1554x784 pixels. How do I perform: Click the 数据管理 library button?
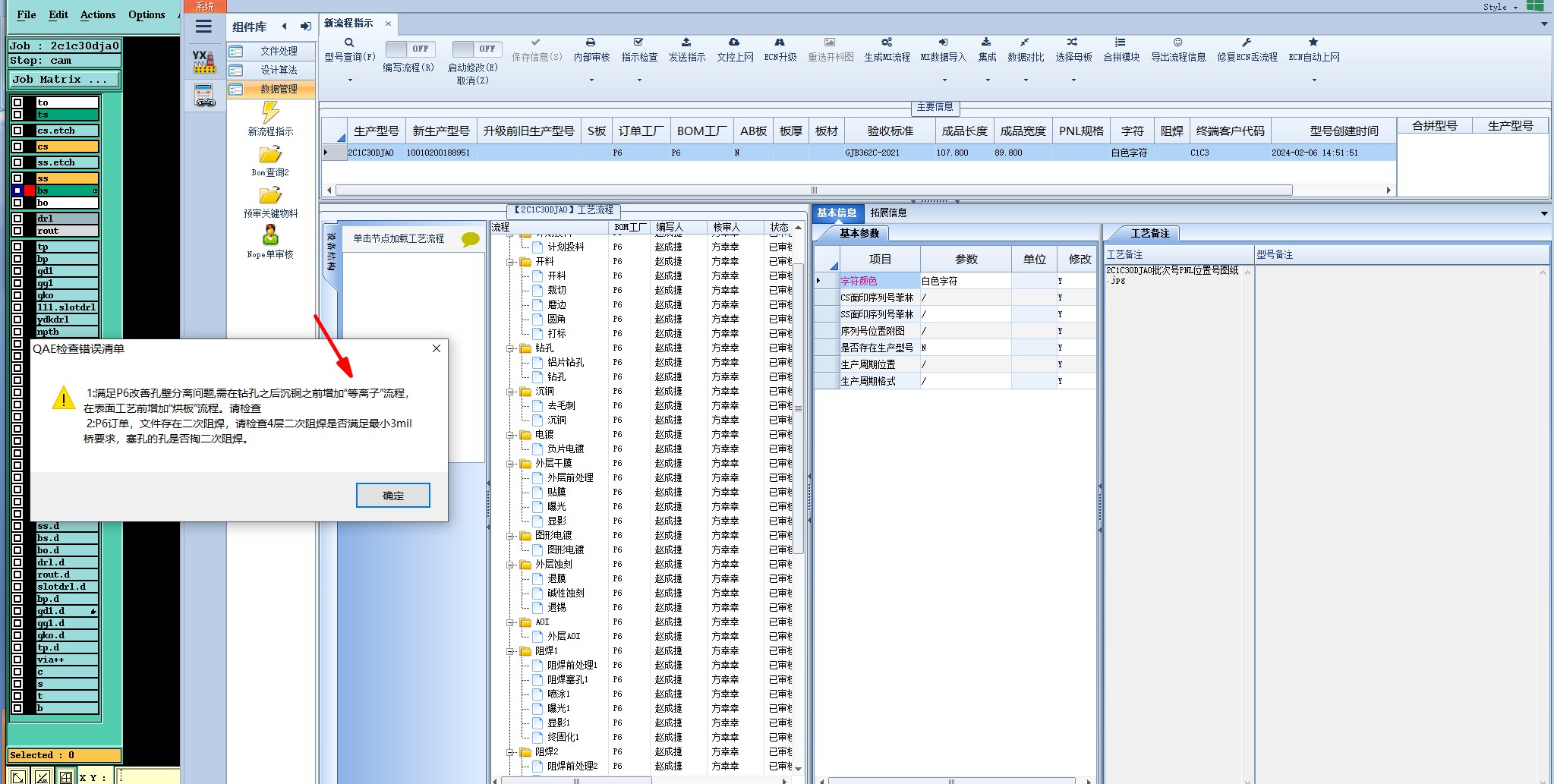(x=271, y=89)
